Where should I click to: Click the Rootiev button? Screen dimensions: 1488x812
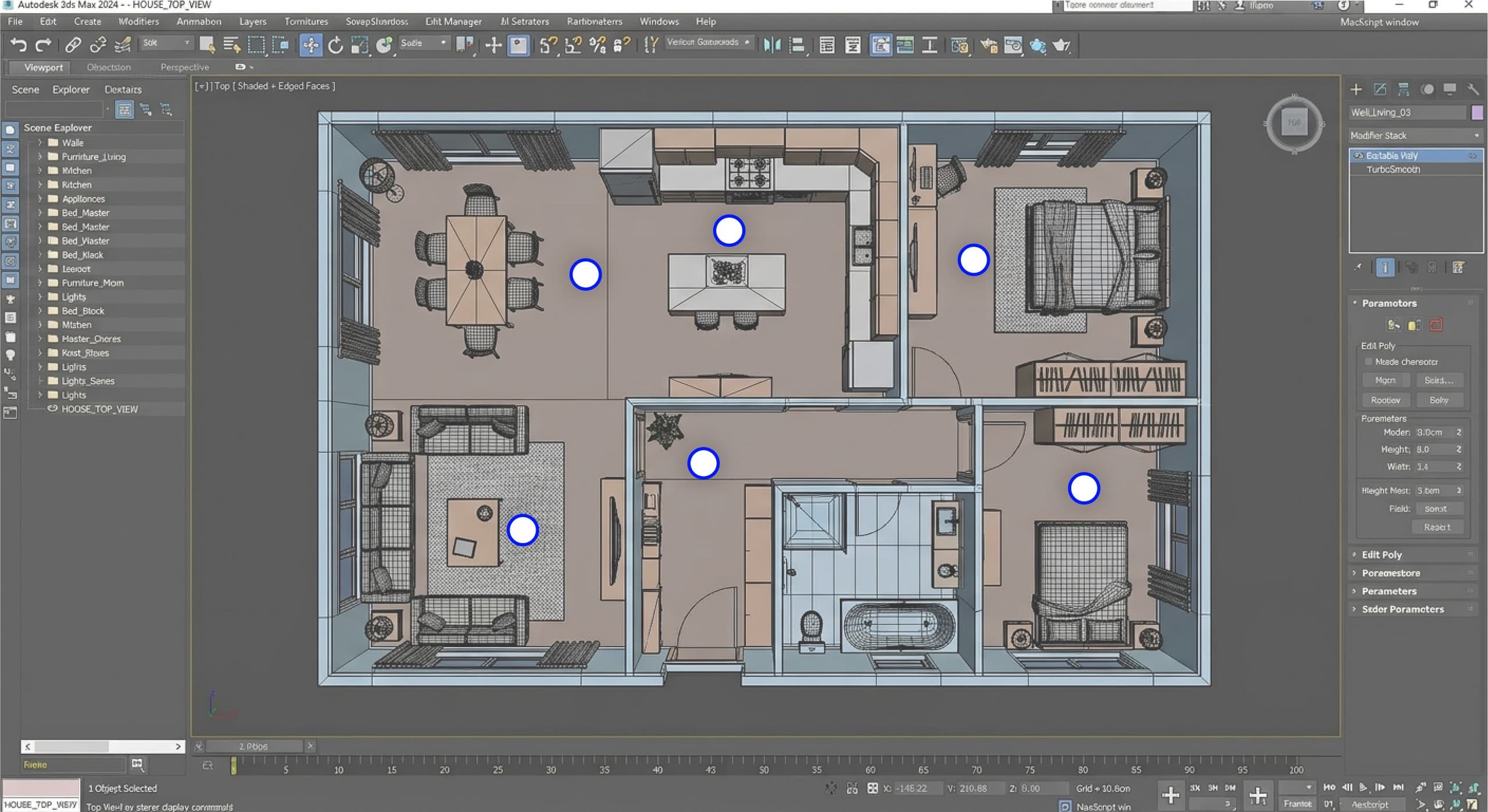pos(1385,400)
